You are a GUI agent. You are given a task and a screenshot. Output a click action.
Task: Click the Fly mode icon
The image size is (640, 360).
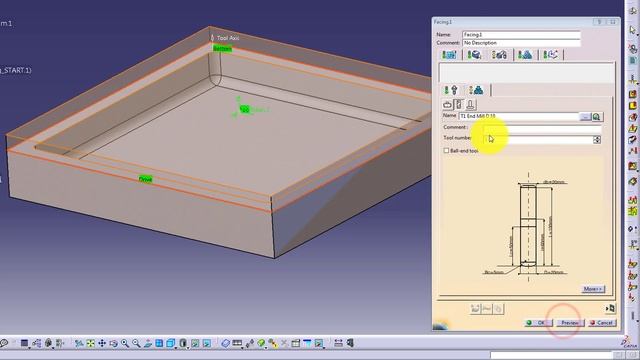point(79,344)
